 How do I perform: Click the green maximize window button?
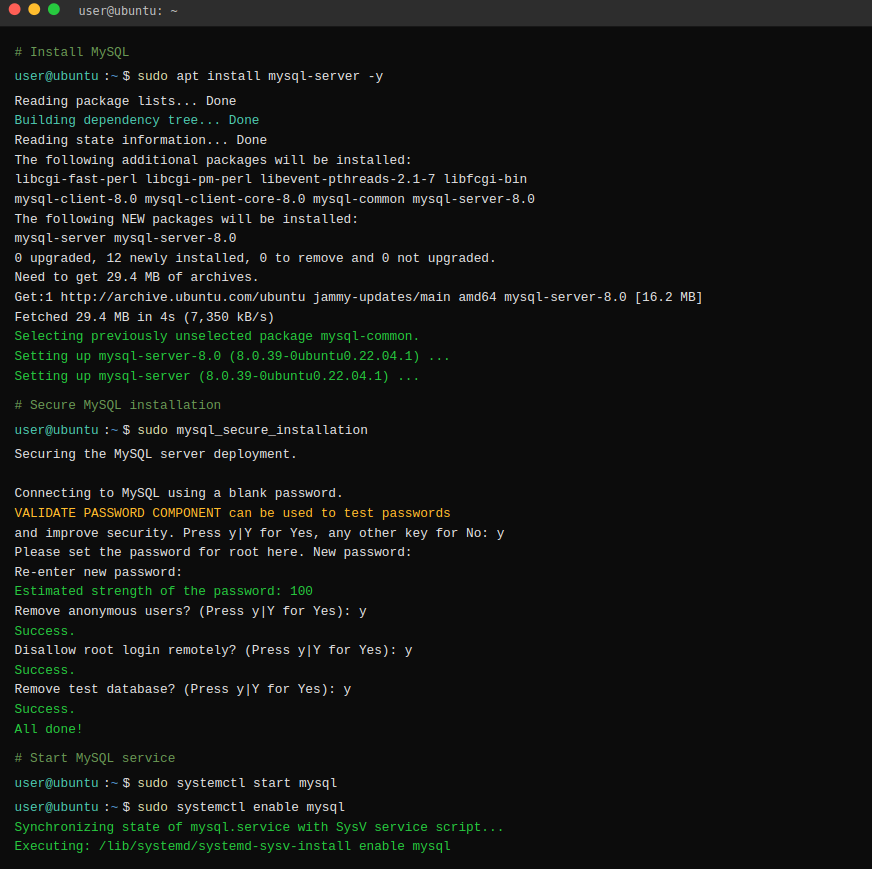[x=54, y=9]
